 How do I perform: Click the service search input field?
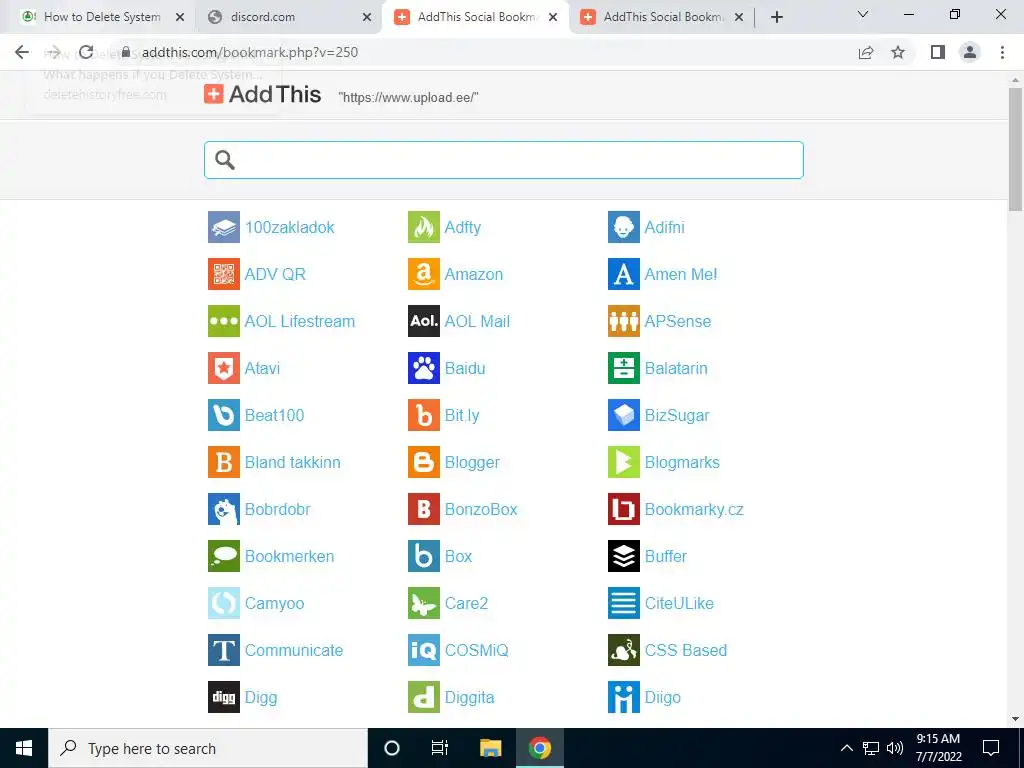pyautogui.click(x=504, y=160)
